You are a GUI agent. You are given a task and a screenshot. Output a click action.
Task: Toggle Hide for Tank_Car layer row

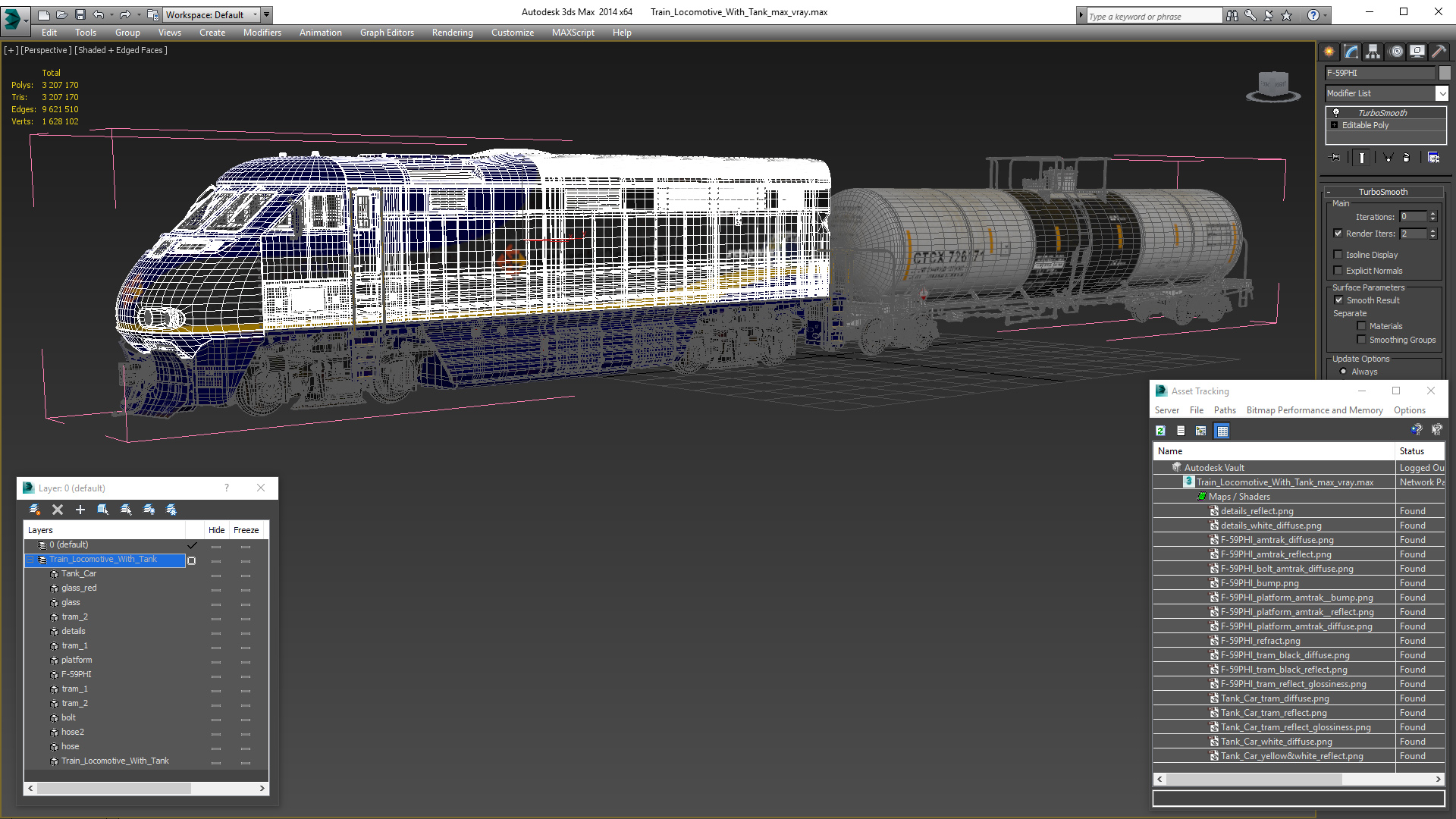(216, 576)
